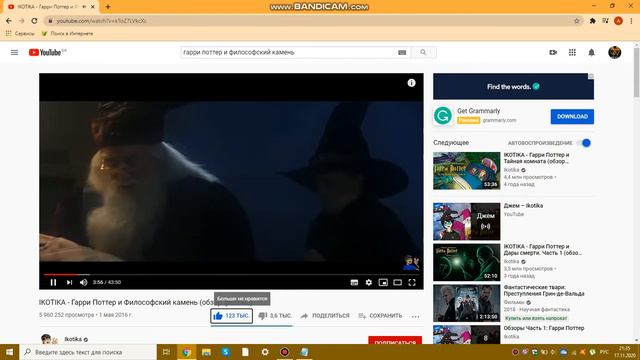Open Сервисы apps bookmark
640x360 pixels.
[20, 33]
